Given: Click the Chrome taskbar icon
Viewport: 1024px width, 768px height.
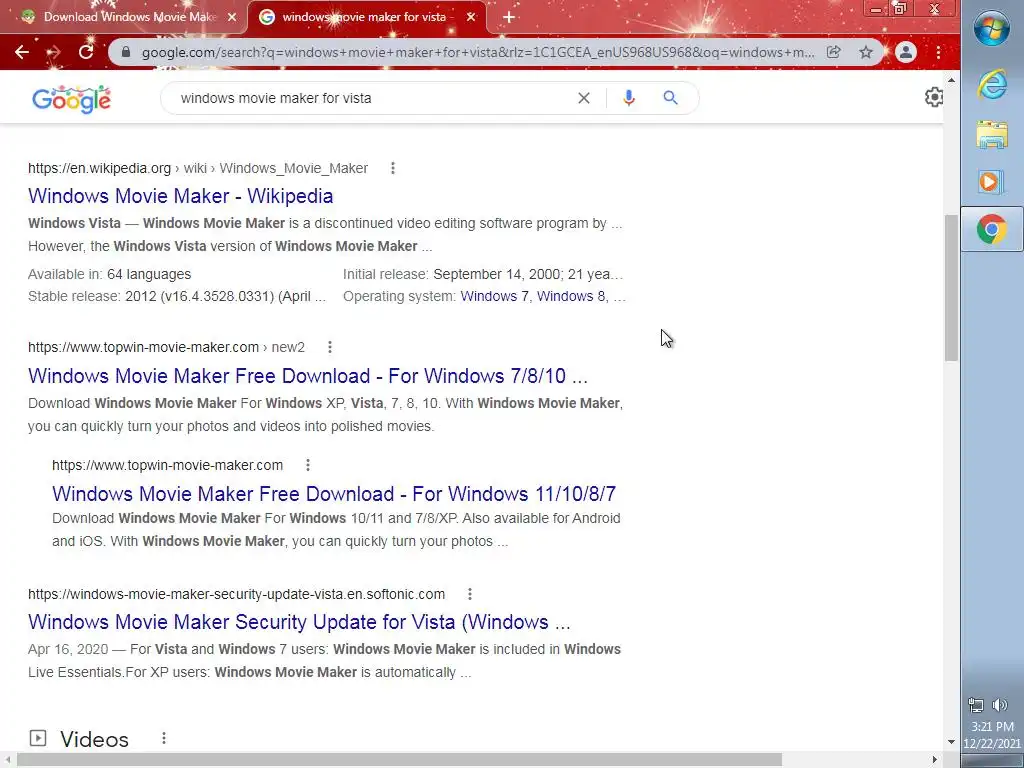Looking at the screenshot, I should [x=991, y=229].
